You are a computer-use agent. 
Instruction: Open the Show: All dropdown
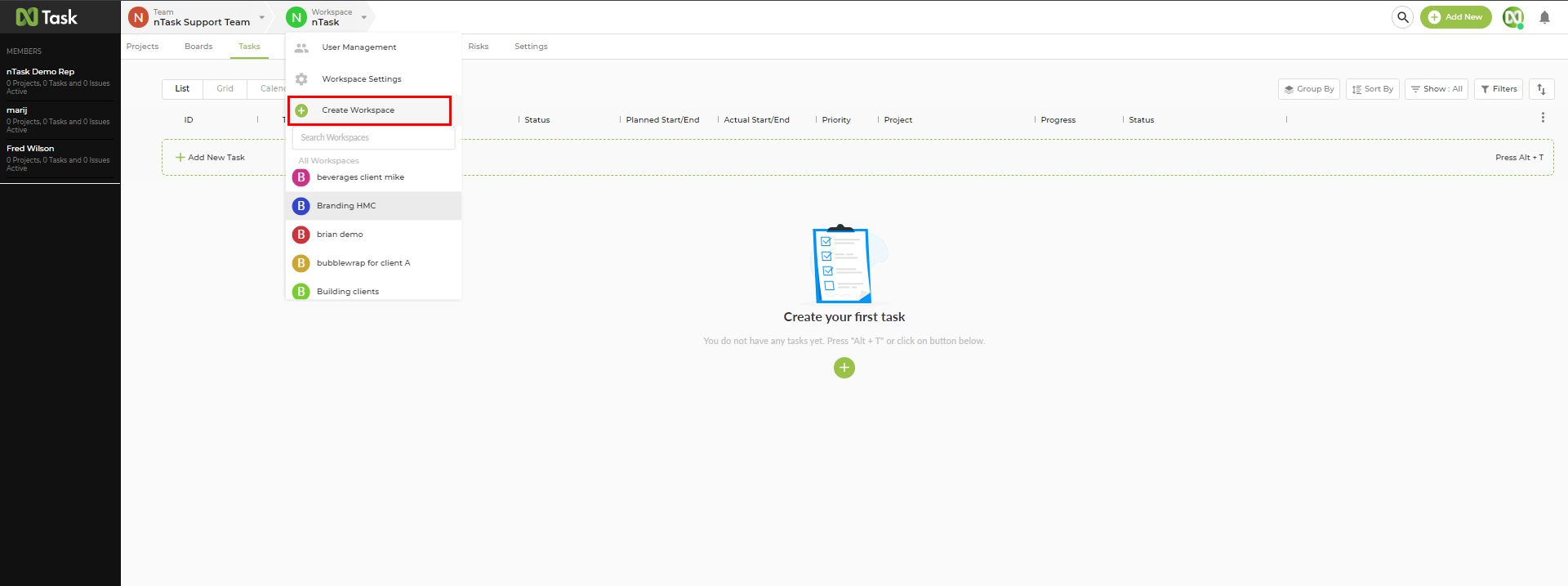pos(1437,89)
